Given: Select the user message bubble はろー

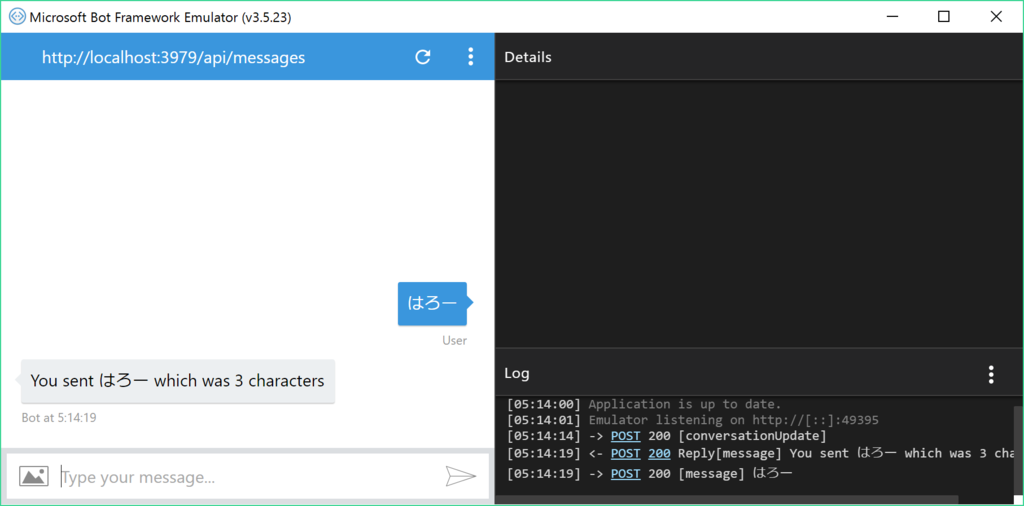Looking at the screenshot, I should click(x=432, y=304).
